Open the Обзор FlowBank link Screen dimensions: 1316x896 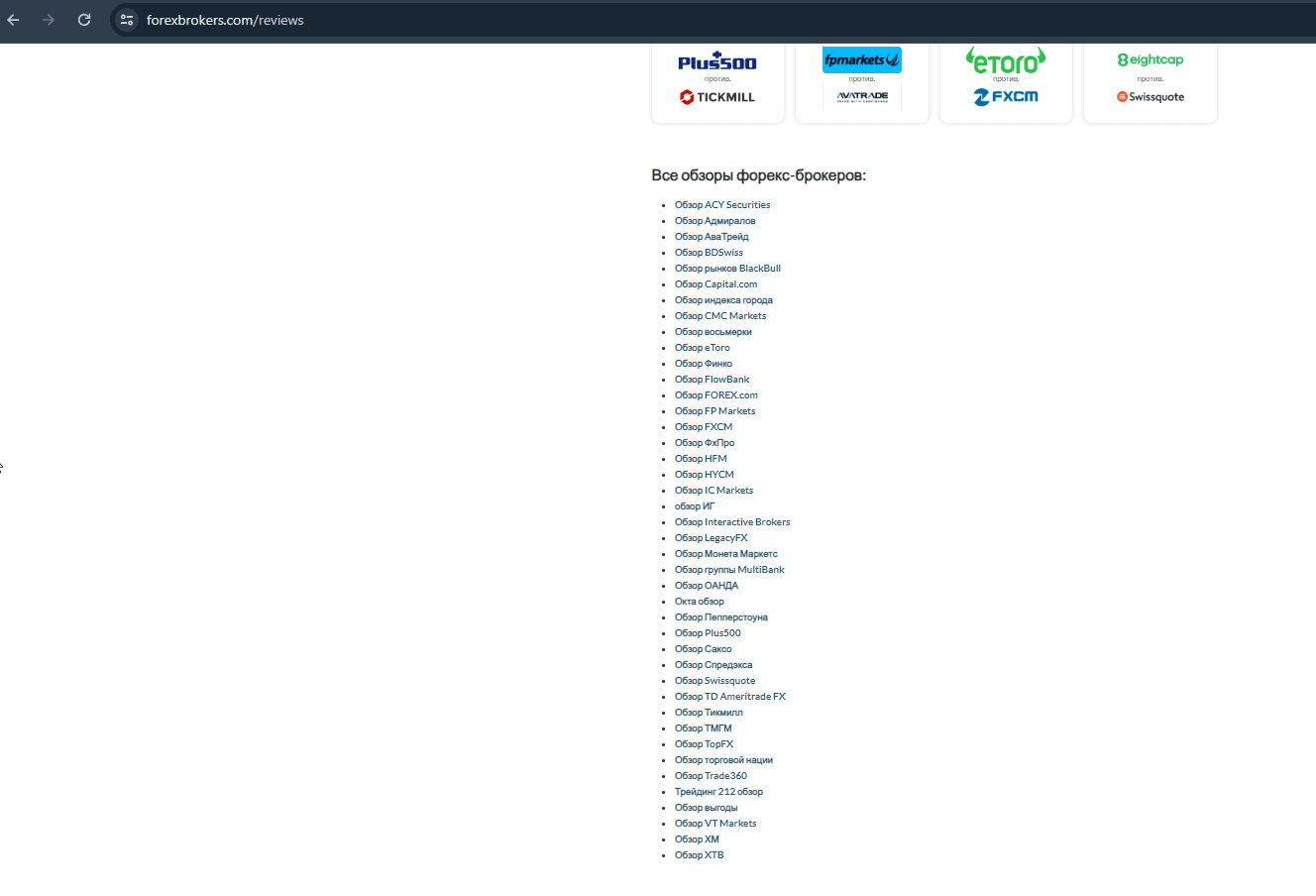coord(712,380)
